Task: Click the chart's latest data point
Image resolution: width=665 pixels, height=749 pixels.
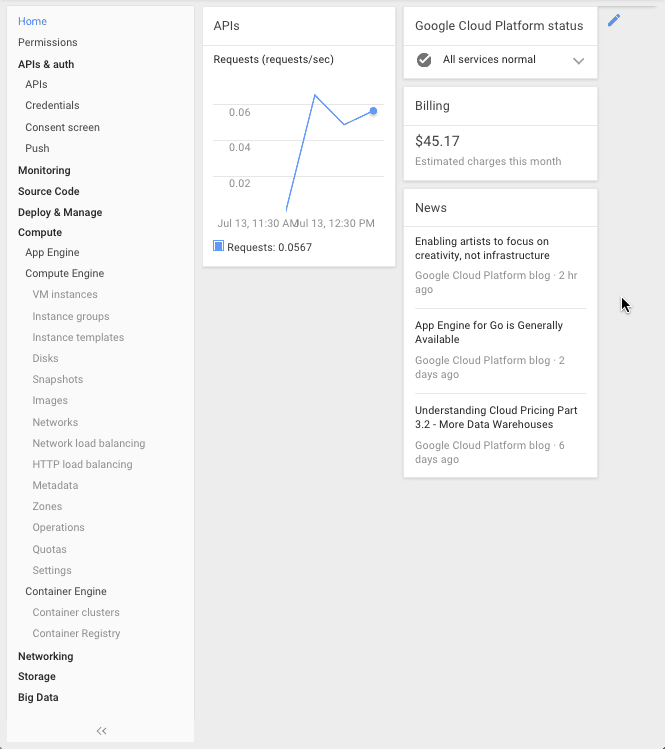Action: coord(373,111)
